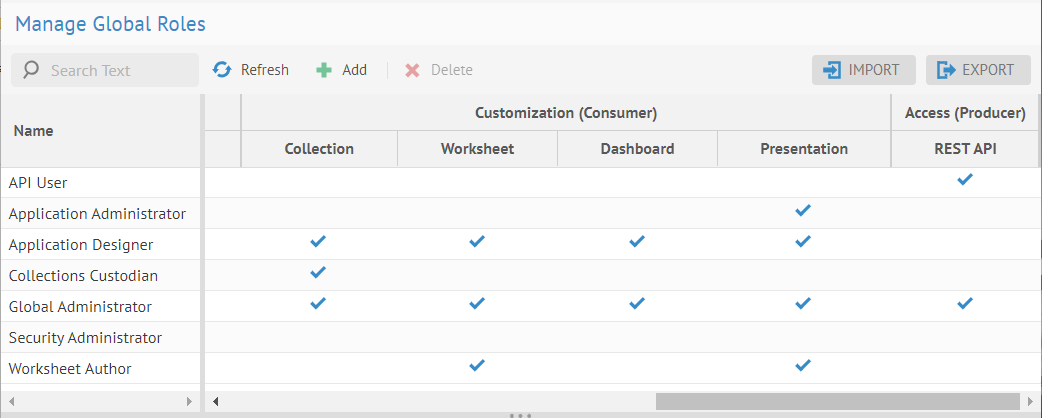Click the Import button
This screenshot has width=1042, height=418.
tap(863, 70)
